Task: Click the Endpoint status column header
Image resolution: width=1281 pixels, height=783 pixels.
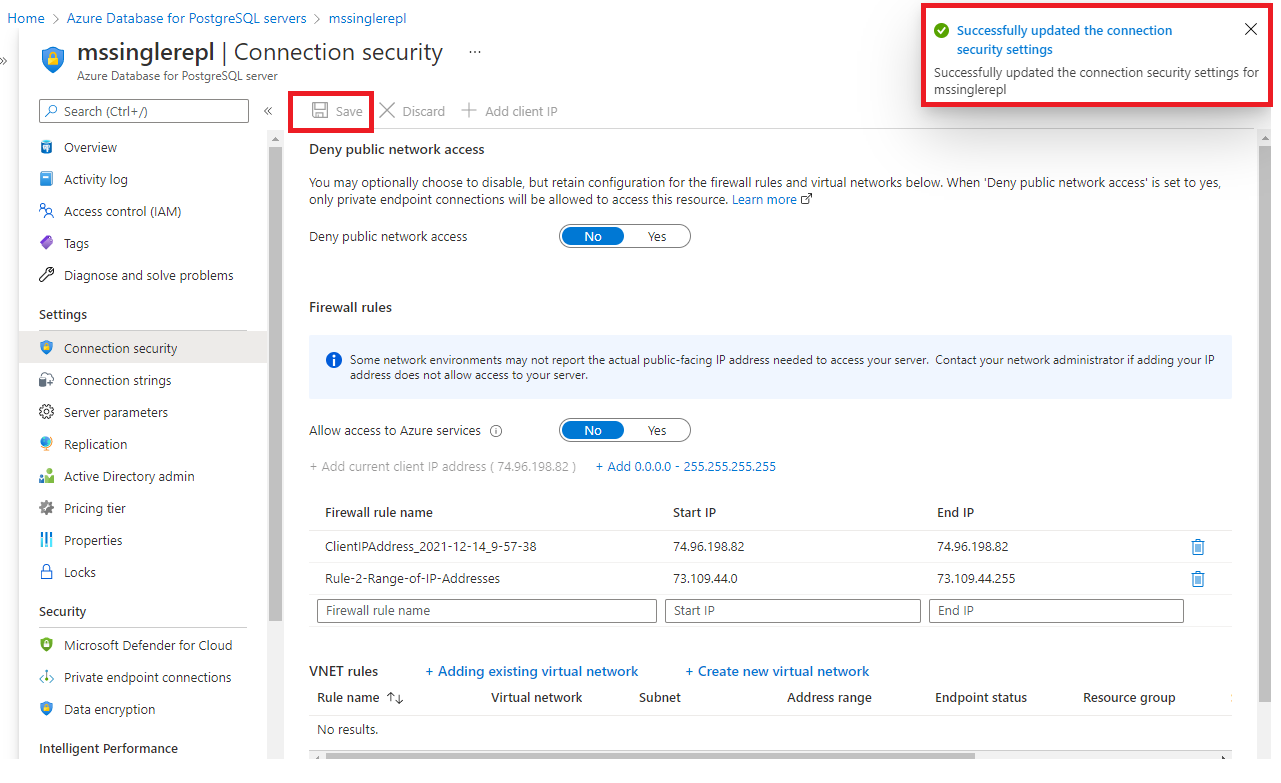Action: (981, 698)
